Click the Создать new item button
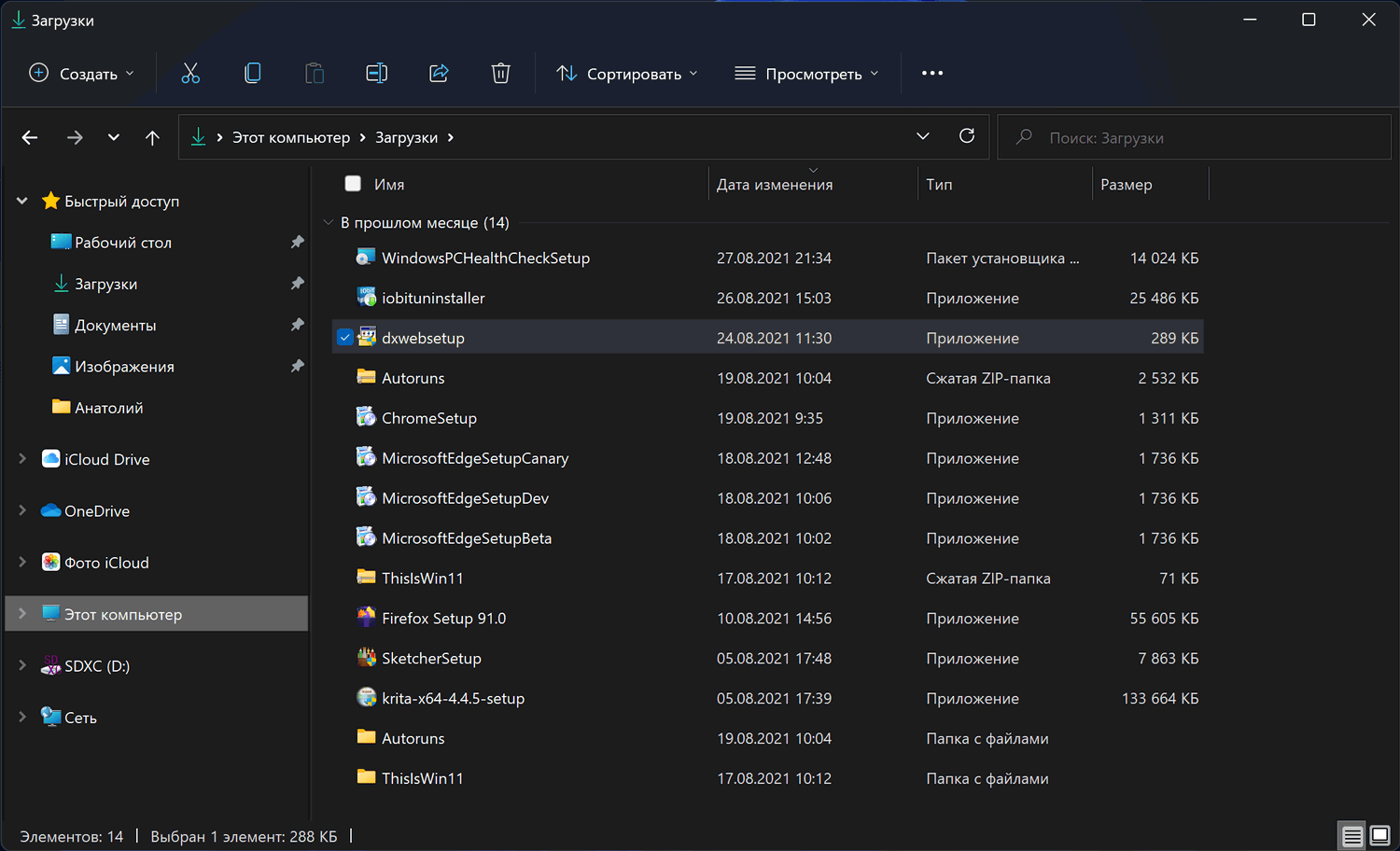Screen dimensions: 1400x851 81,74
